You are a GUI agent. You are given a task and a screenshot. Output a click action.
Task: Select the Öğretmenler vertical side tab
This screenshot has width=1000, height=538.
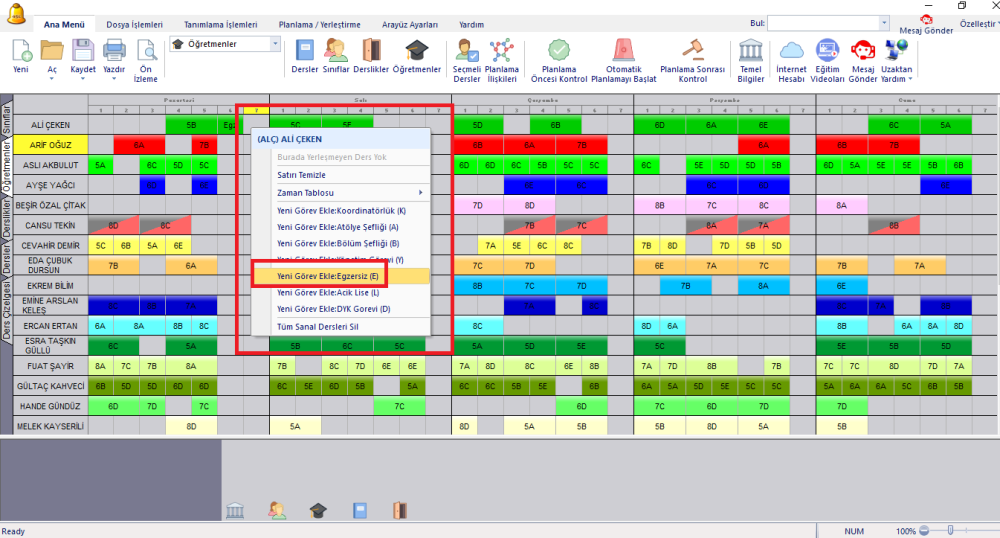tap(6, 168)
